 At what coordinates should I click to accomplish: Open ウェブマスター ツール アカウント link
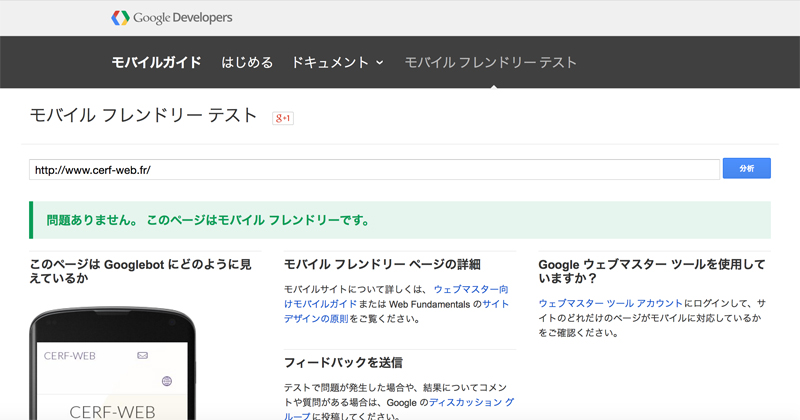pyautogui.click(x=610, y=303)
